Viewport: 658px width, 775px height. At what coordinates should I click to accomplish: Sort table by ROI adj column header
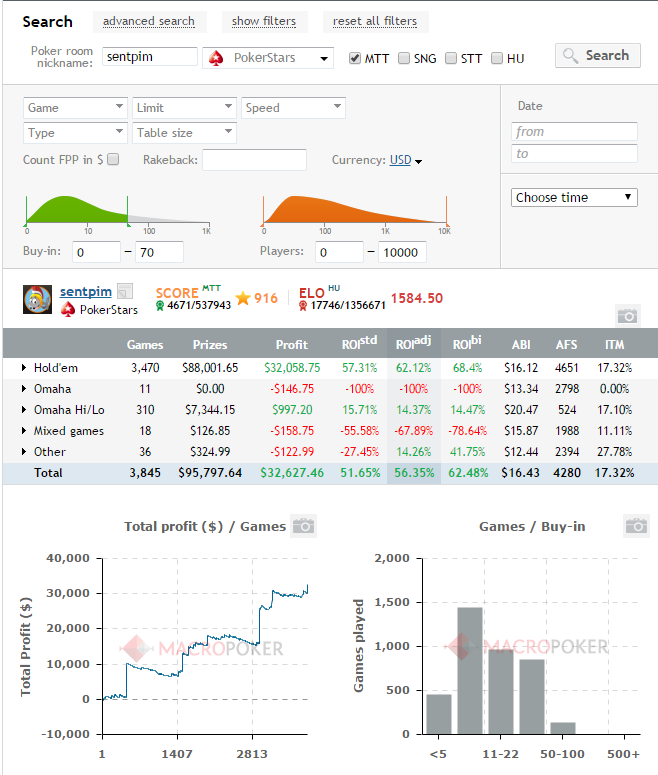413,343
